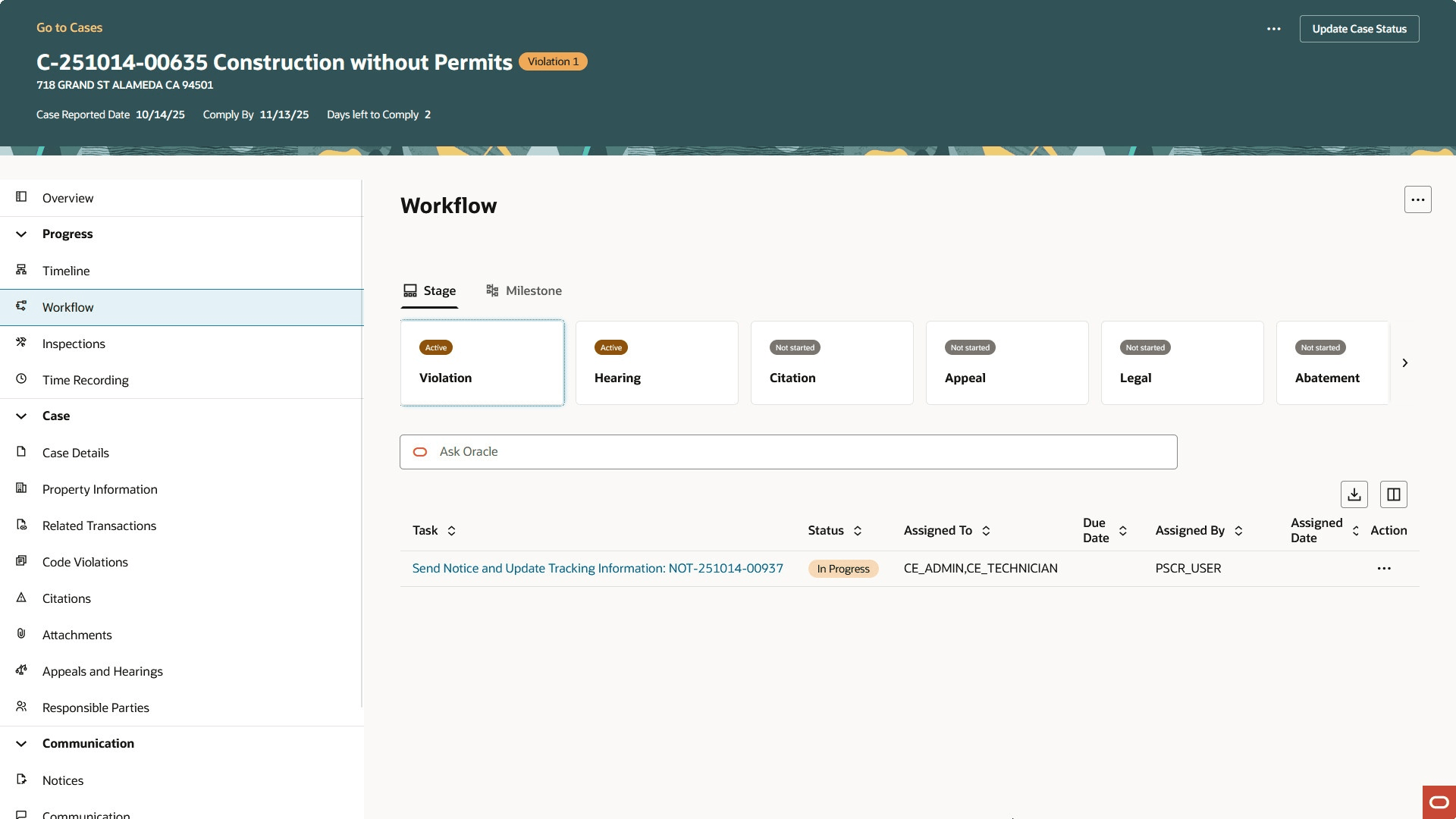Open the column layout icon near download
1456x819 pixels.
(x=1393, y=494)
